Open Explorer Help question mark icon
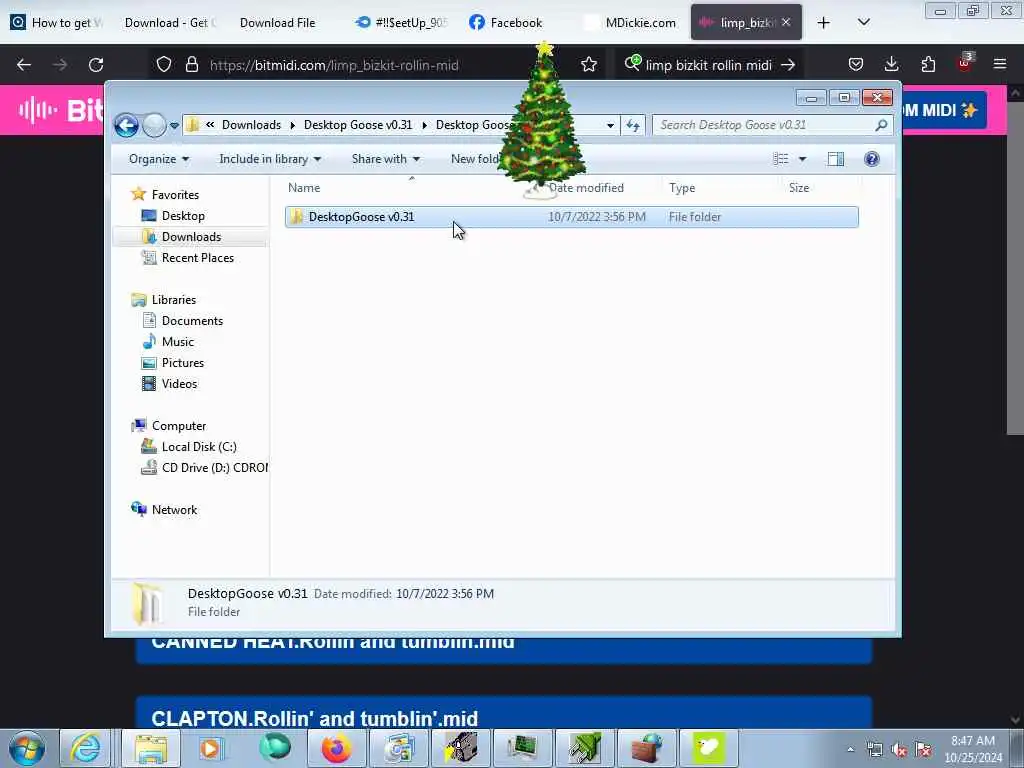The width and height of the screenshot is (1024, 768). (x=871, y=159)
